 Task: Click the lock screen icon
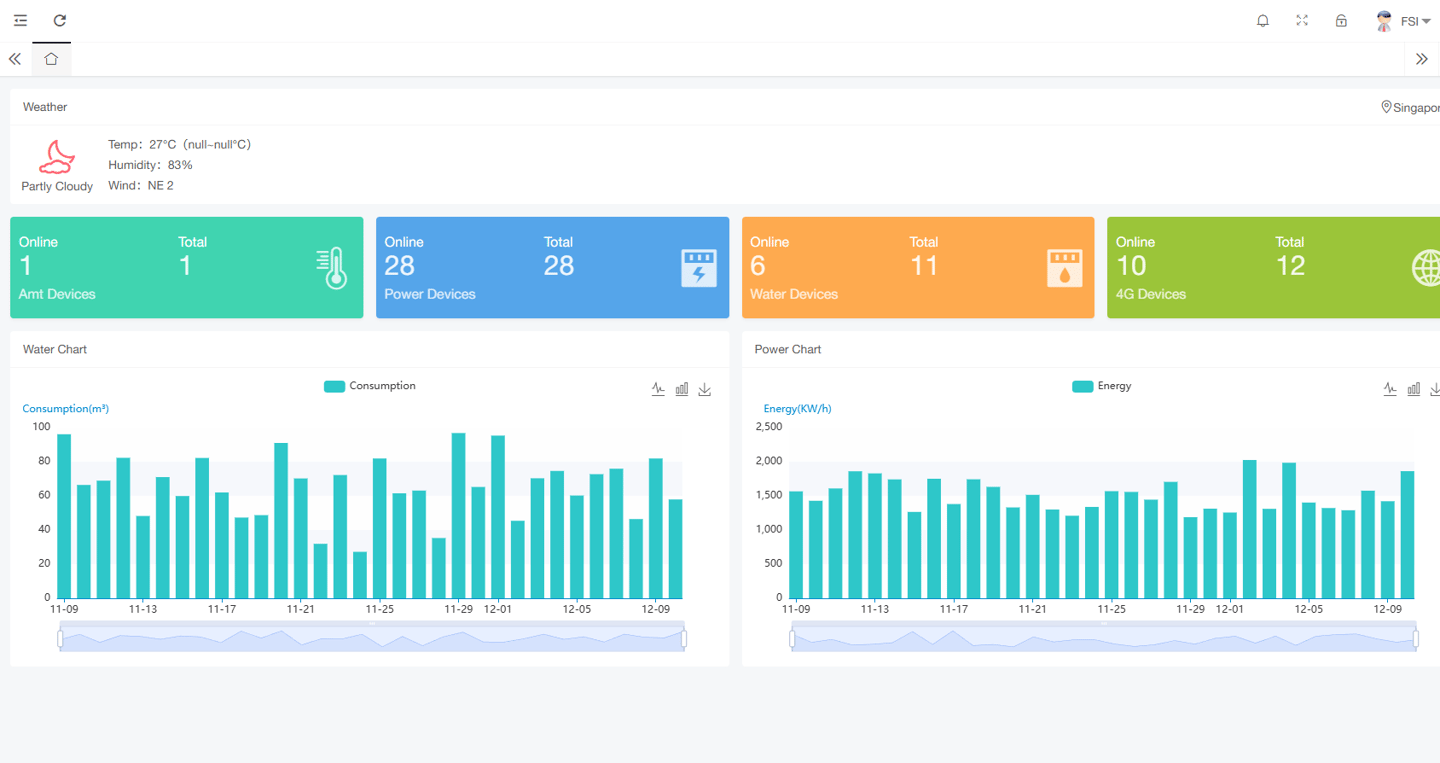tap(1341, 20)
